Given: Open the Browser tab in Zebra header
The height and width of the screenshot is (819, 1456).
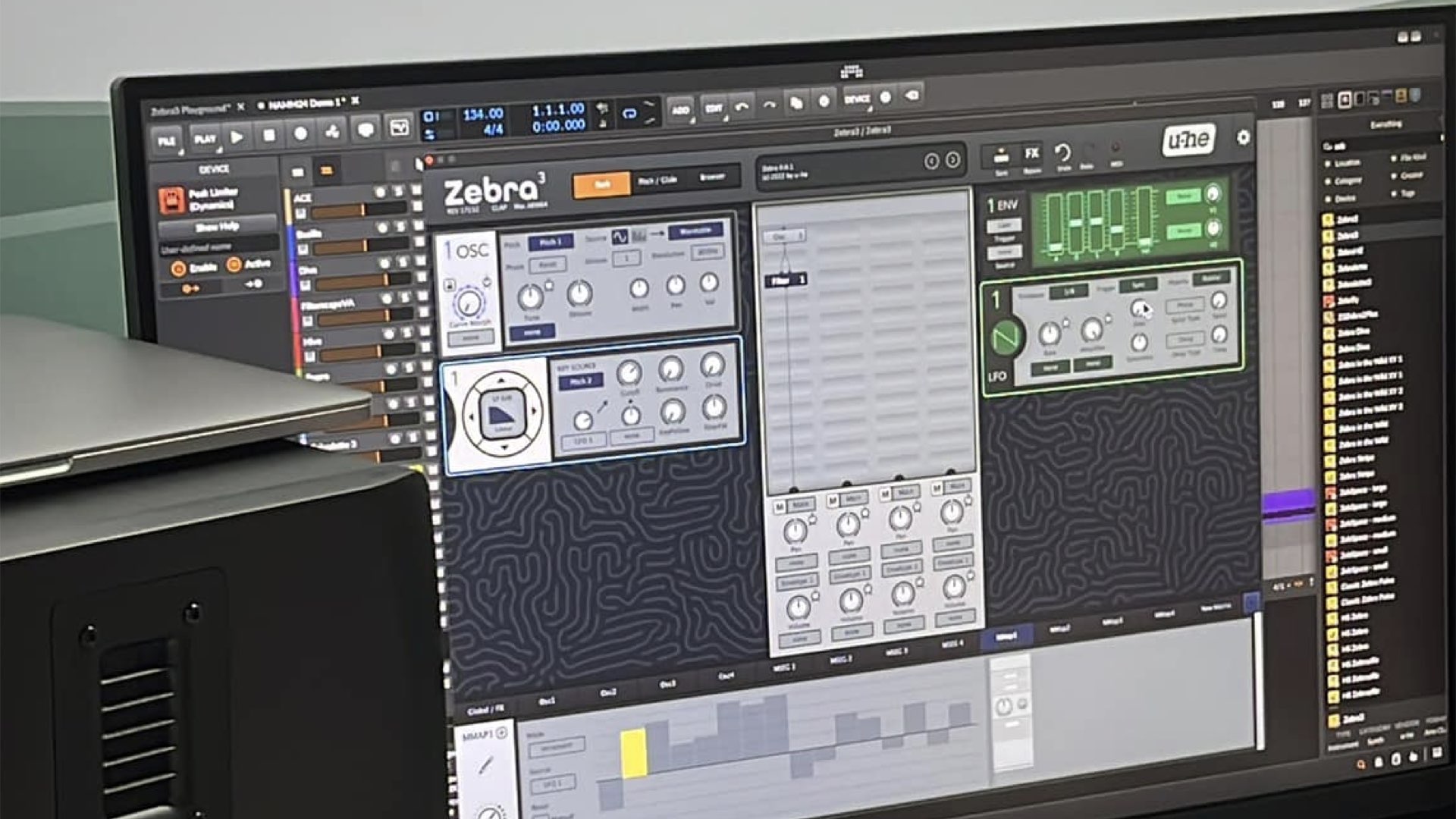Looking at the screenshot, I should (712, 177).
